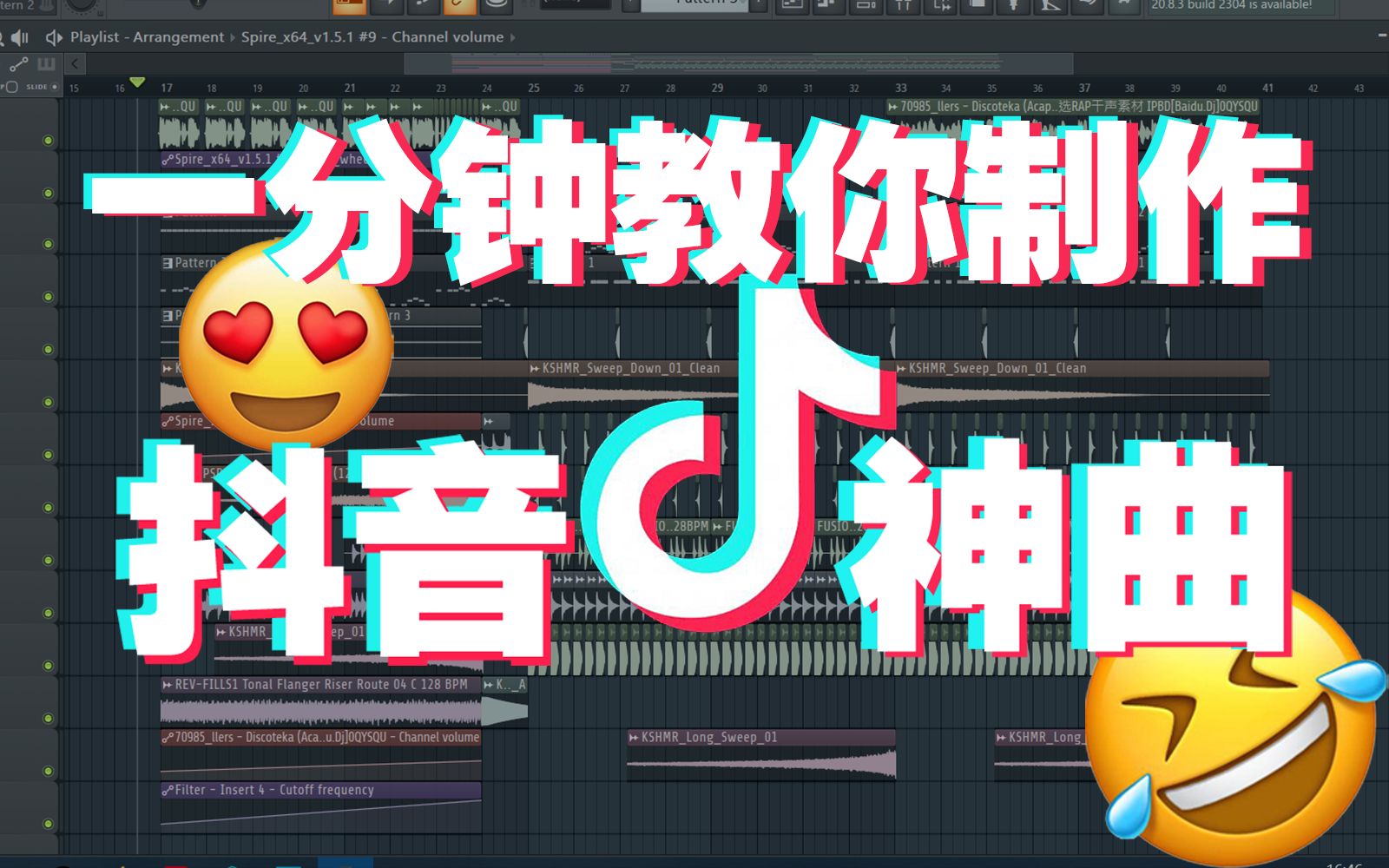The height and width of the screenshot is (868, 1389).
Task: Click the piano keys icon above track headers
Action: click(46, 64)
